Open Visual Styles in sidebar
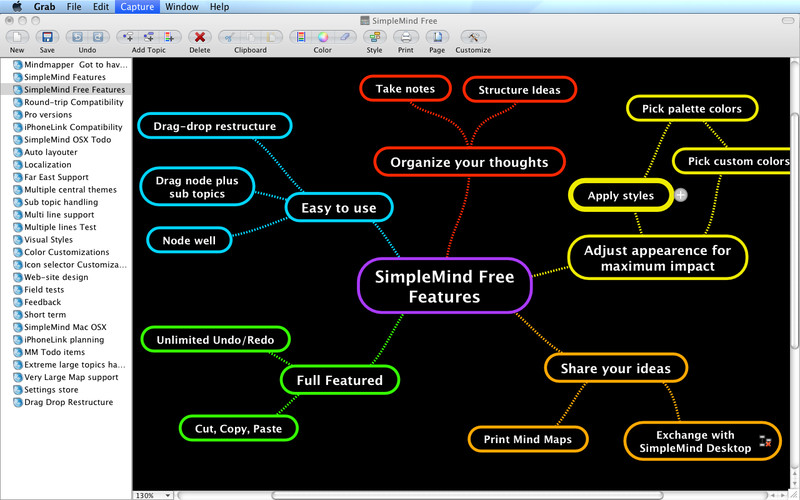Viewport: 800px width, 500px height. (48, 240)
